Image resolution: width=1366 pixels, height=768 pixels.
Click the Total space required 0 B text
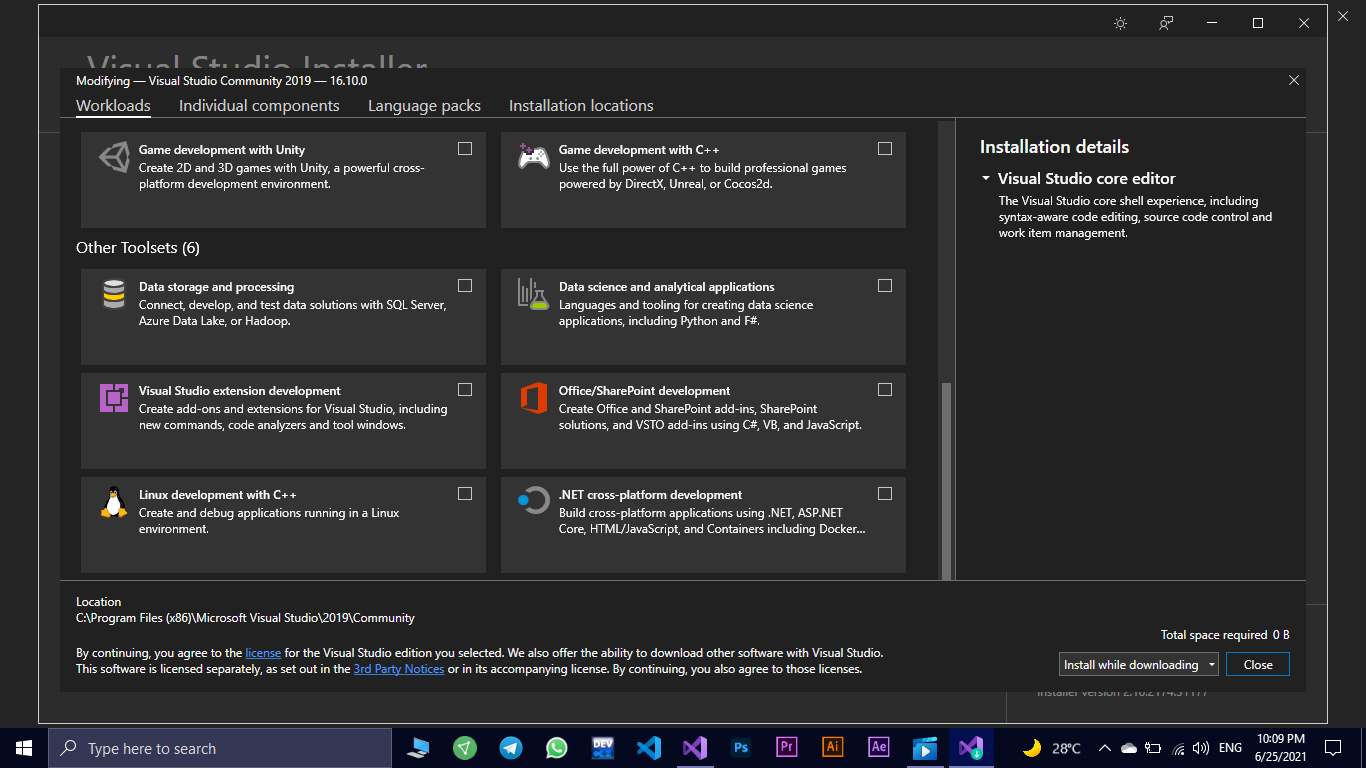(1225, 635)
